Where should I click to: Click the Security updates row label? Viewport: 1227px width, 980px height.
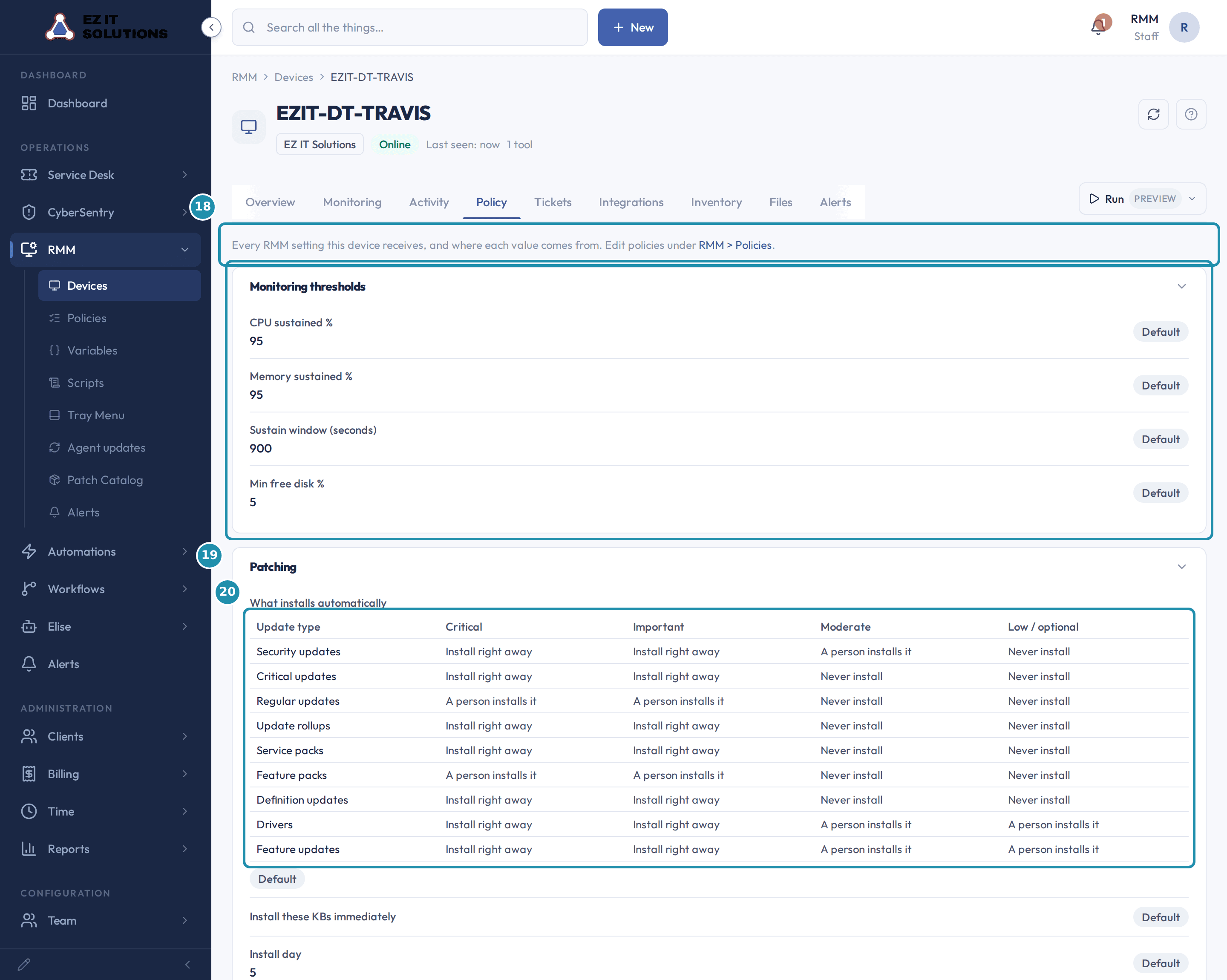298,651
